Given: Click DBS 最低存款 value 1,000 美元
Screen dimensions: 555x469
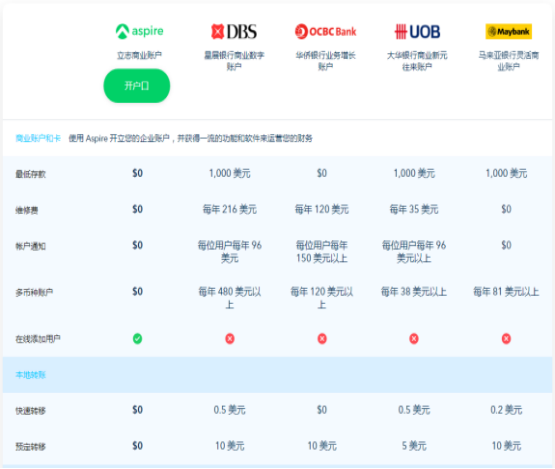Looking at the screenshot, I should point(230,173).
